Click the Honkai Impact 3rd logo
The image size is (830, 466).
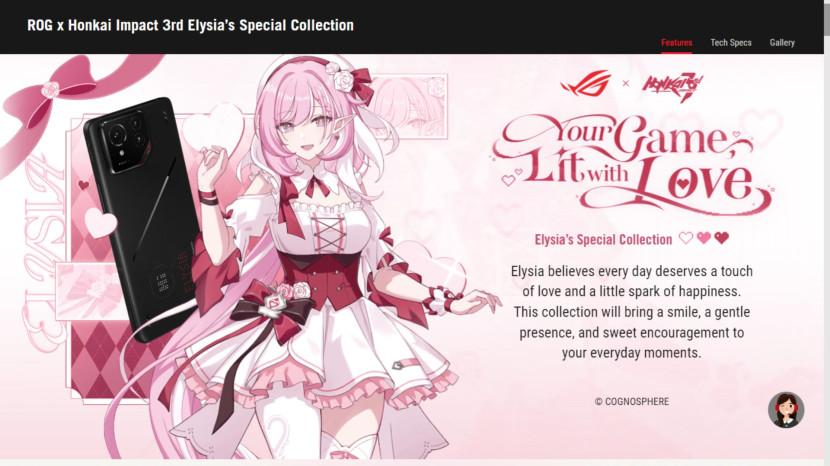coord(673,87)
